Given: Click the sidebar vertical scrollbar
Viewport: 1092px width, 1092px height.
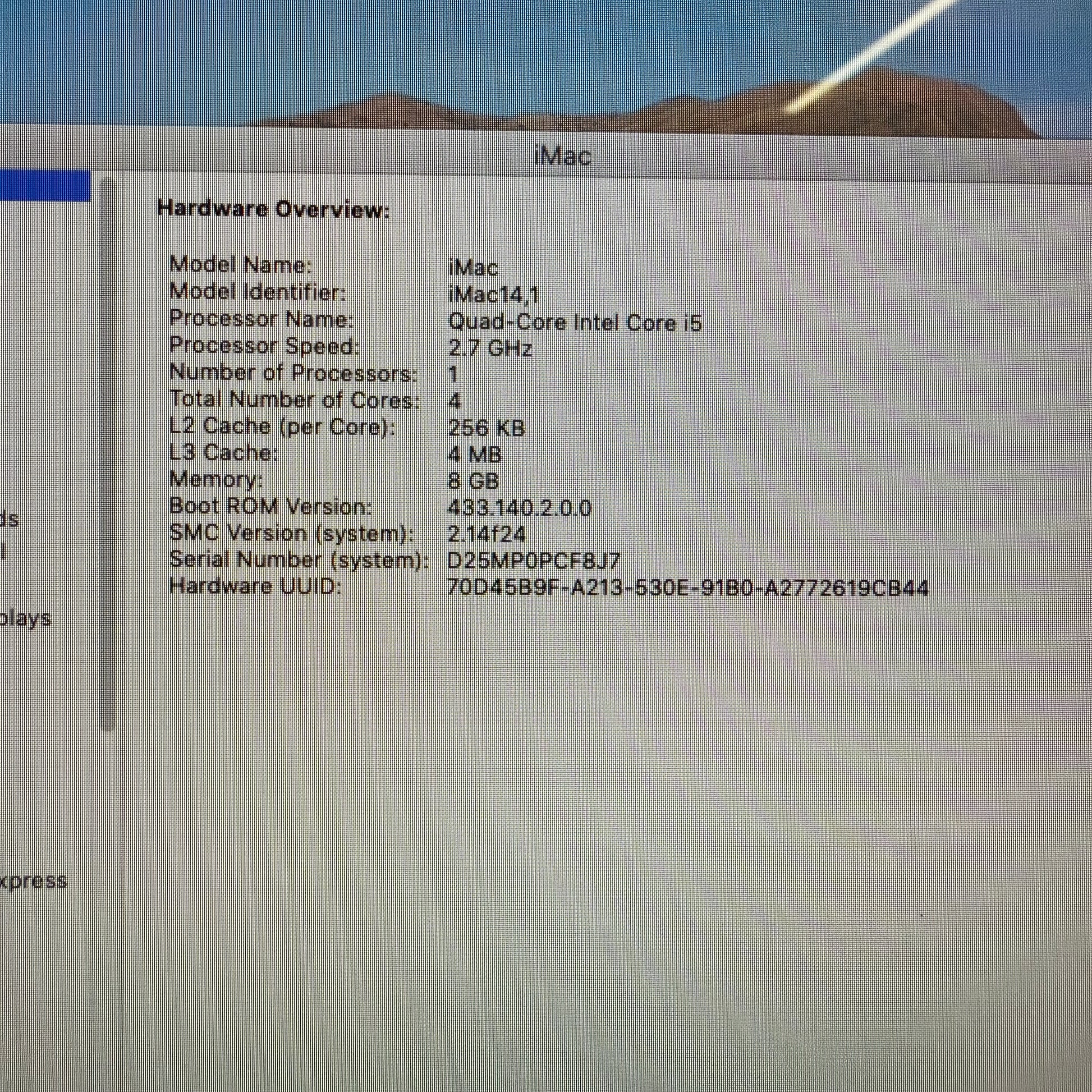Looking at the screenshot, I should (107, 454).
